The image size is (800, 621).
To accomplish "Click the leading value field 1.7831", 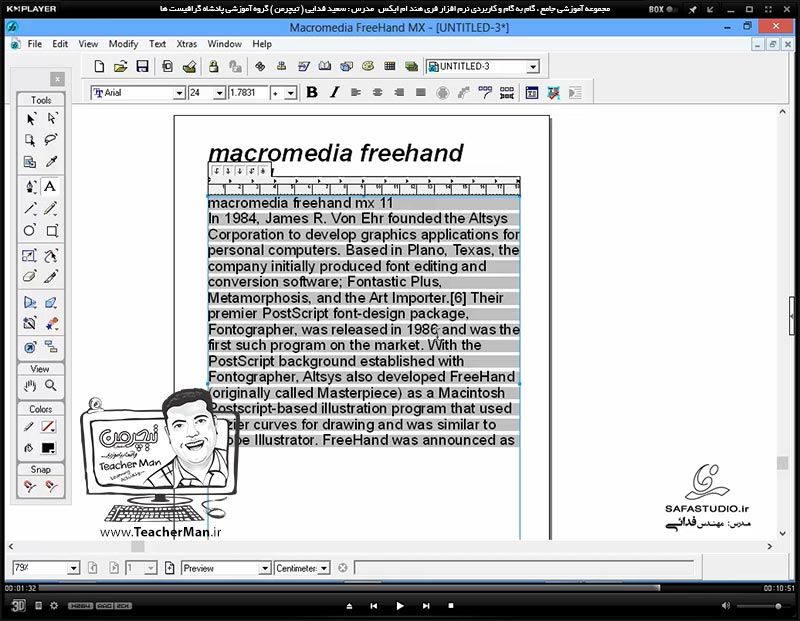I will (248, 93).
